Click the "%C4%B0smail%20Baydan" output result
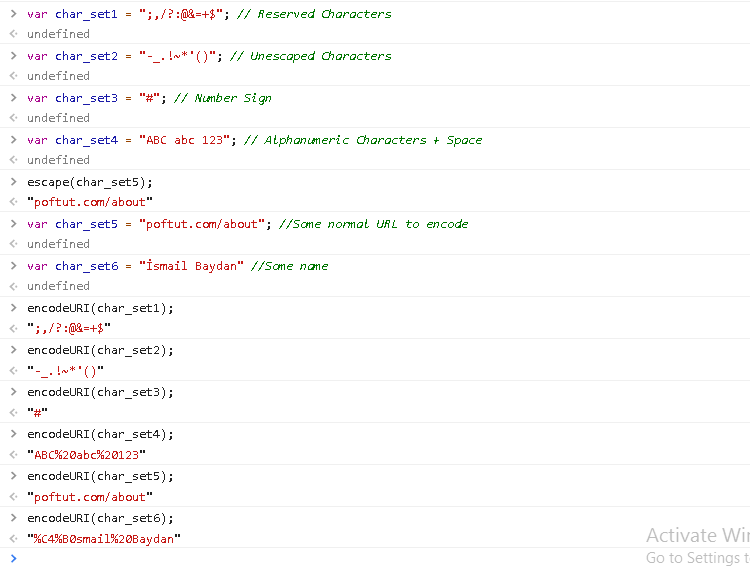This screenshot has width=750, height=567. [104, 539]
